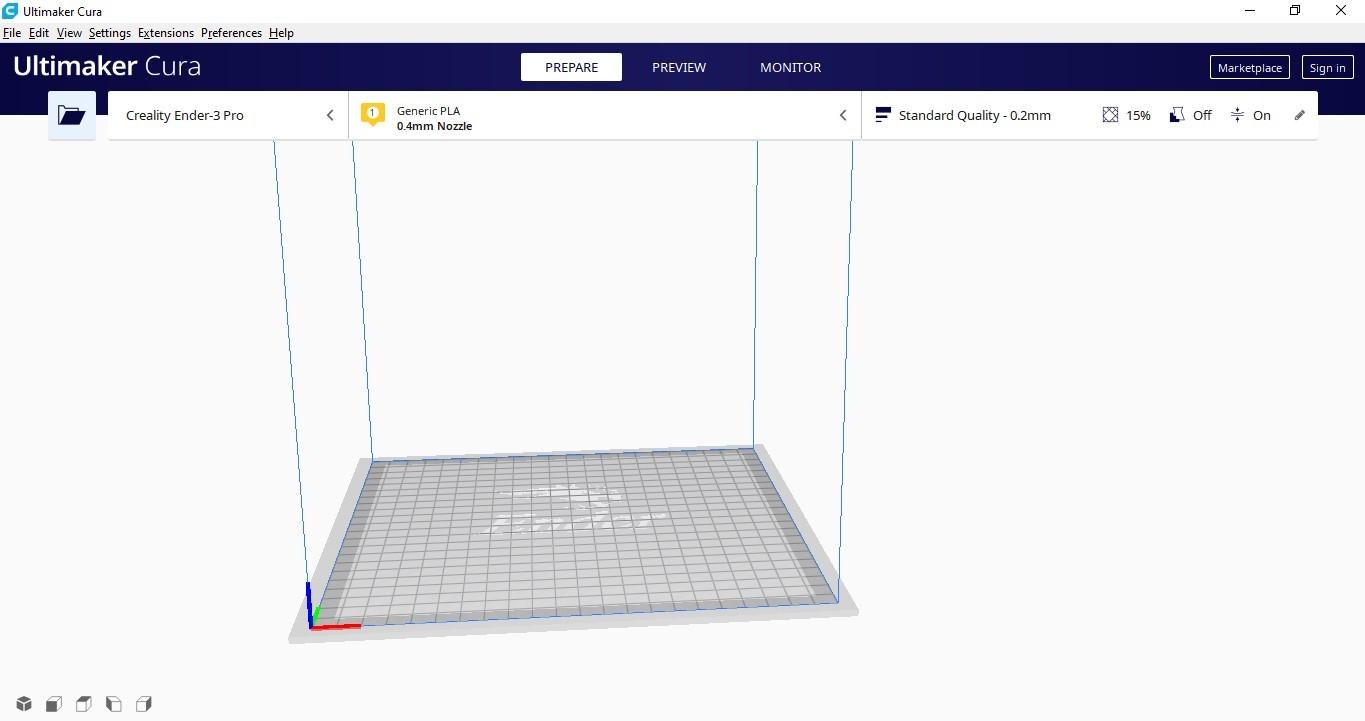
Task: Switch to left side view cube icon
Action: [114, 704]
